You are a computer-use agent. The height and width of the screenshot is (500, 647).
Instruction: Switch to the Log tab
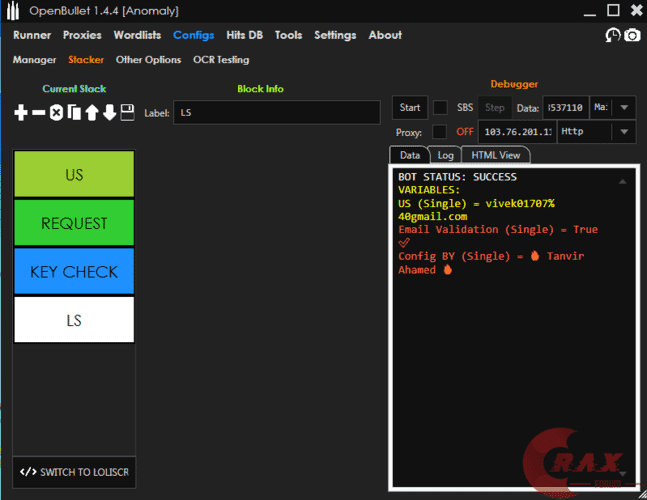coord(445,155)
